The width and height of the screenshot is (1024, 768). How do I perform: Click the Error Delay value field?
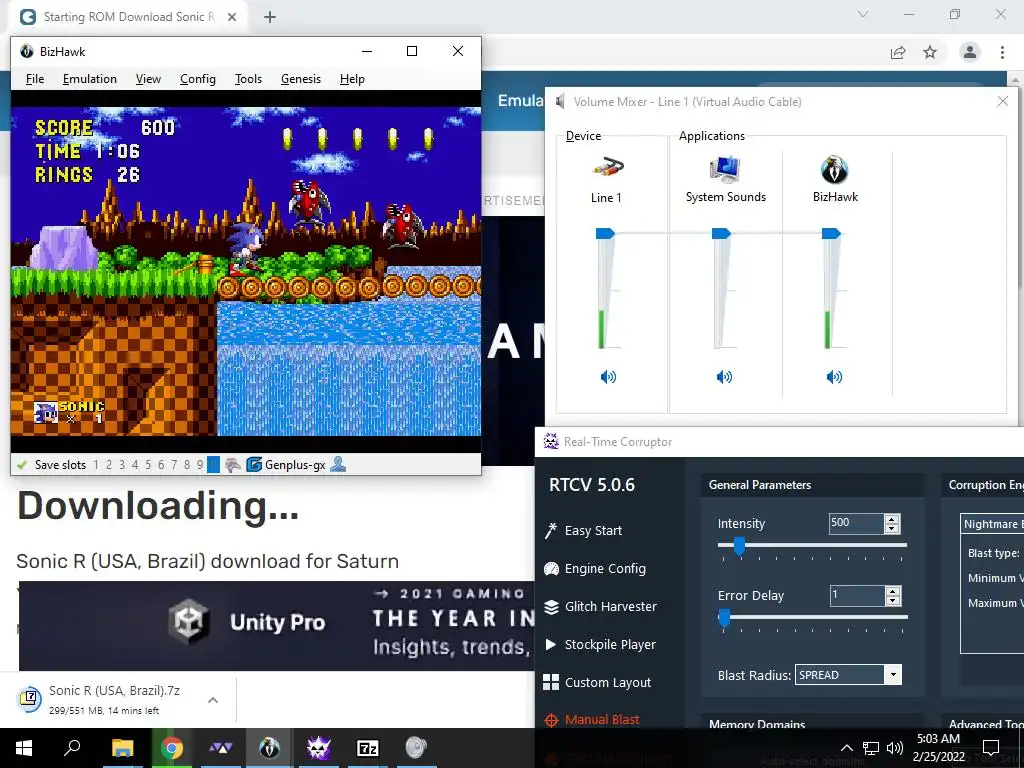[x=856, y=595]
